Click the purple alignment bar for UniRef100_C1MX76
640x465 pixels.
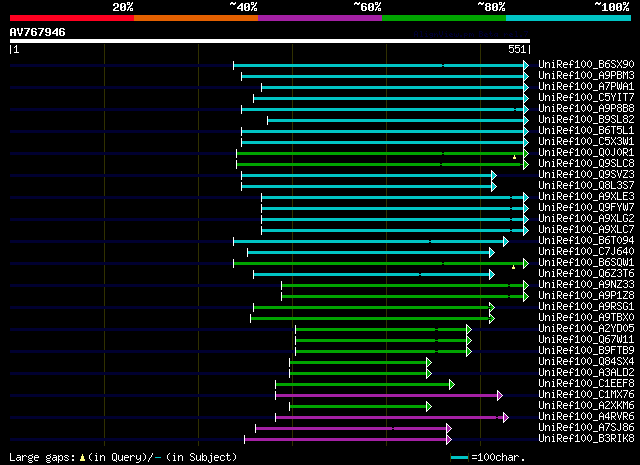[389, 395]
